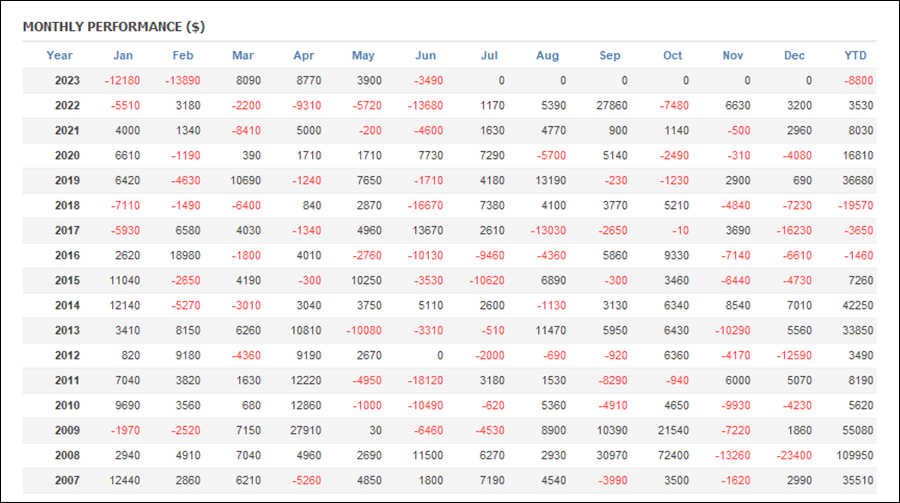Click the 2017 October value -10
Screen dimensions: 900x503
[681, 230]
